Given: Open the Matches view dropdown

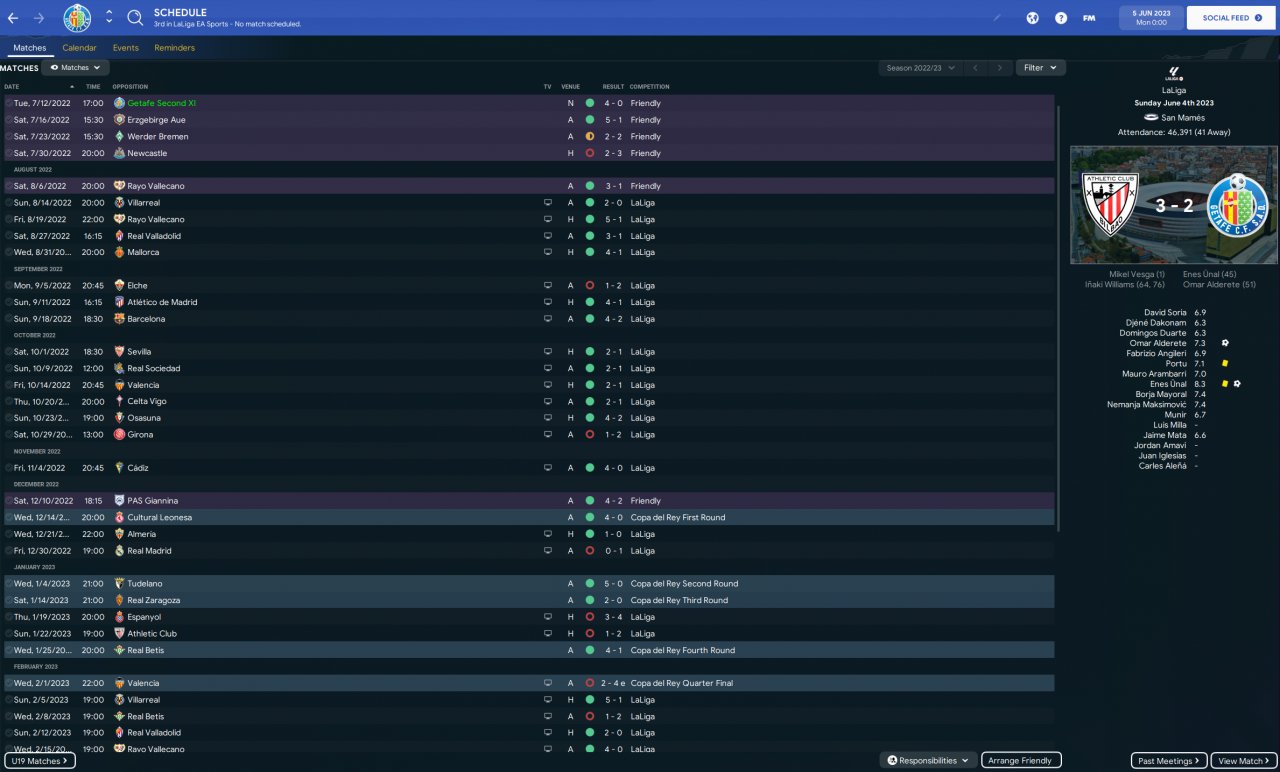Looking at the screenshot, I should pyautogui.click(x=75, y=68).
